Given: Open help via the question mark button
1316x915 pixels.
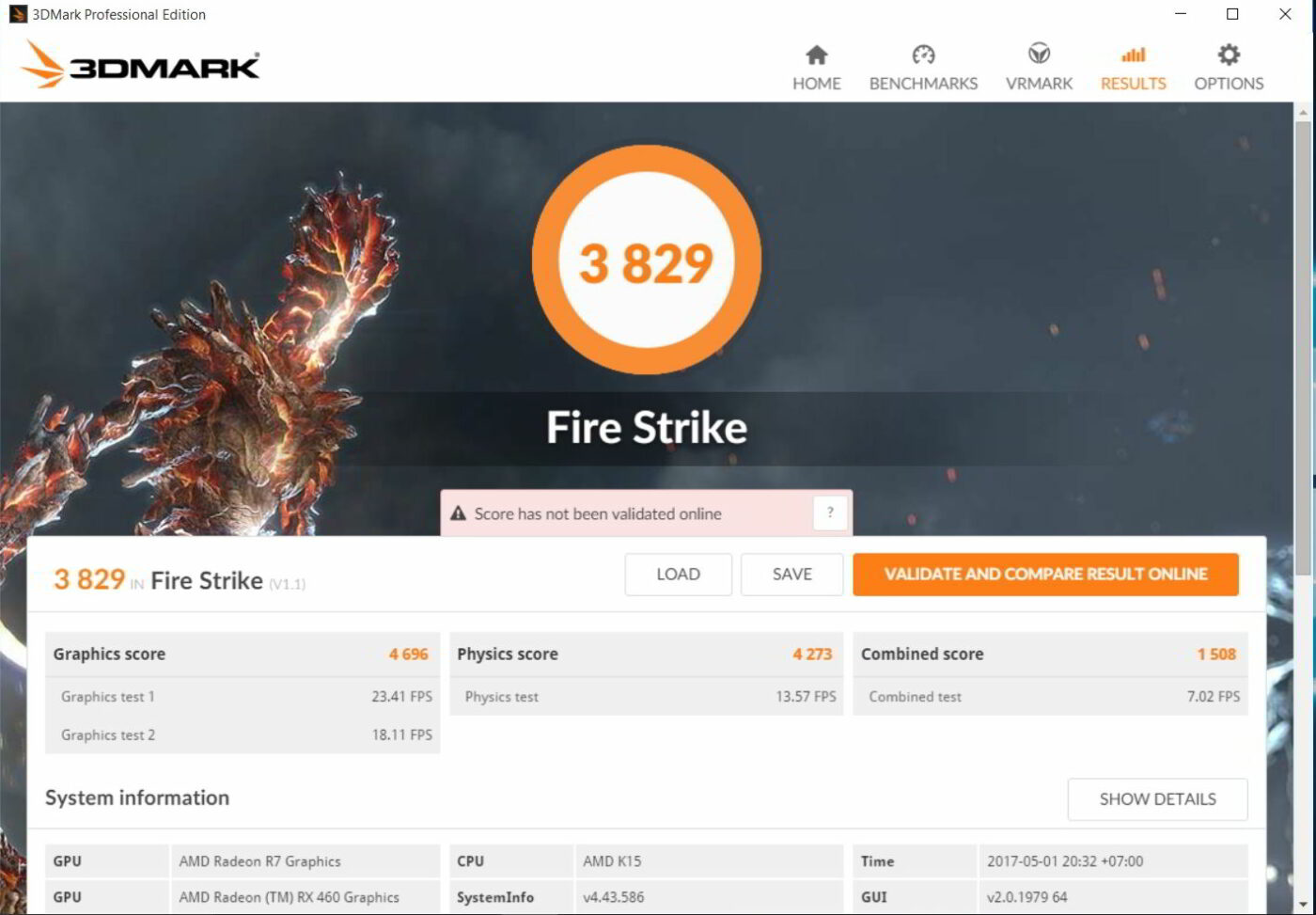Looking at the screenshot, I should point(829,513).
